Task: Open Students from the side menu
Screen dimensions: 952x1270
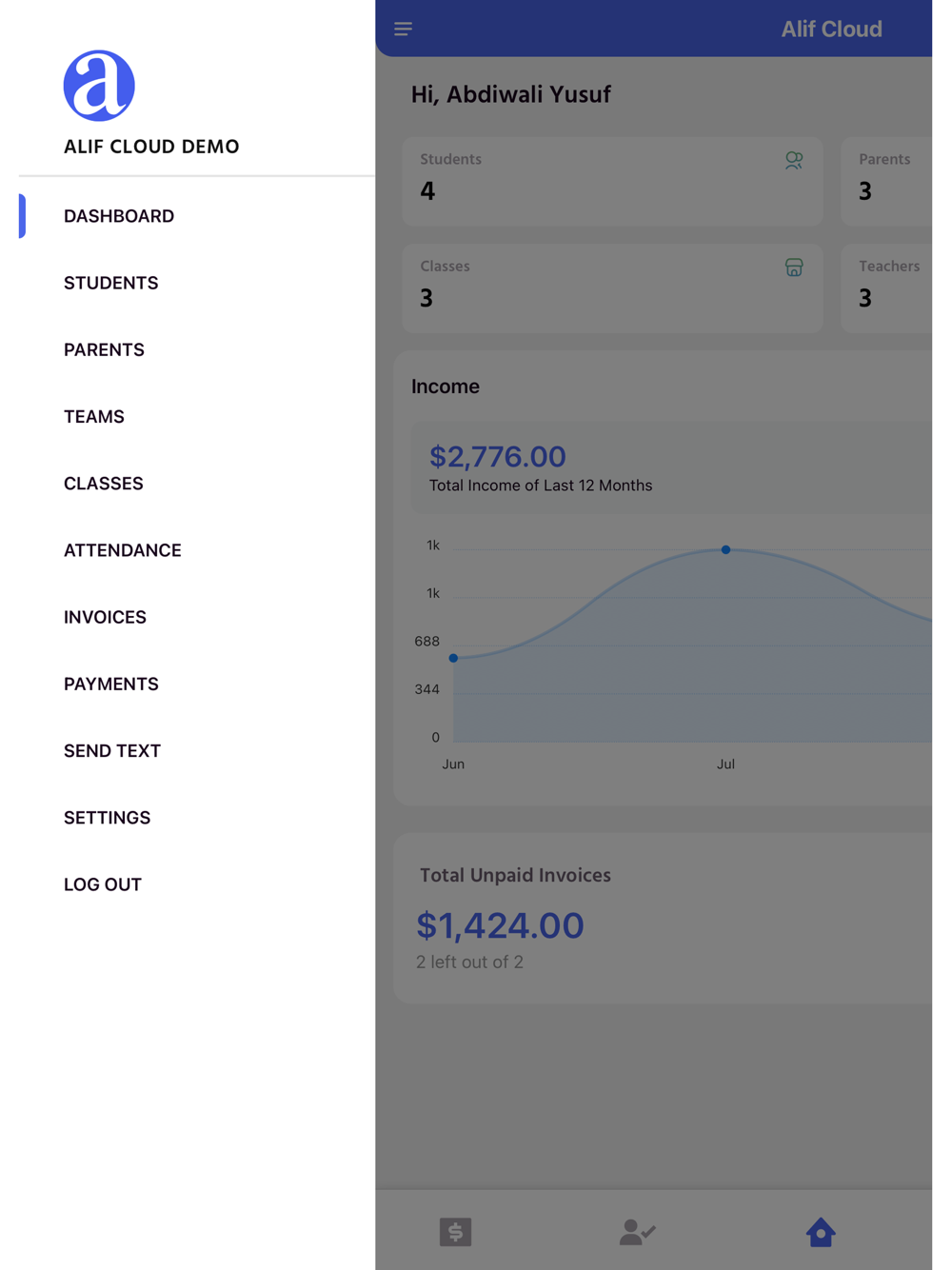Action: click(111, 283)
